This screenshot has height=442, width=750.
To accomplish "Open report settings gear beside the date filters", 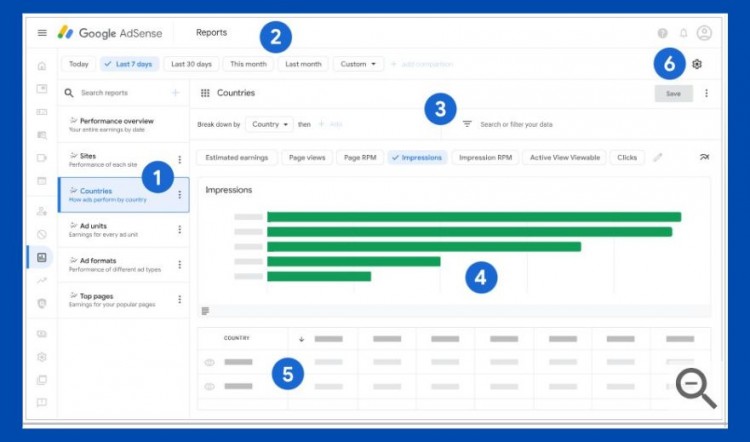I will click(697, 64).
